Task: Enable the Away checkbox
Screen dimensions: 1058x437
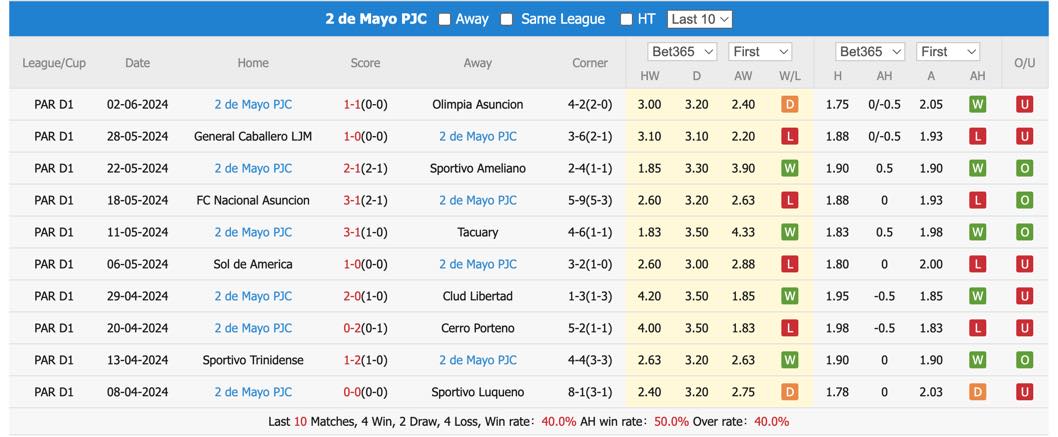Action: click(x=444, y=20)
